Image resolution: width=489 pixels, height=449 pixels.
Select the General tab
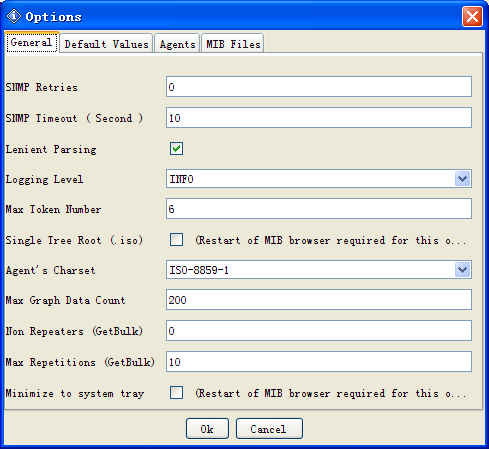(31, 42)
